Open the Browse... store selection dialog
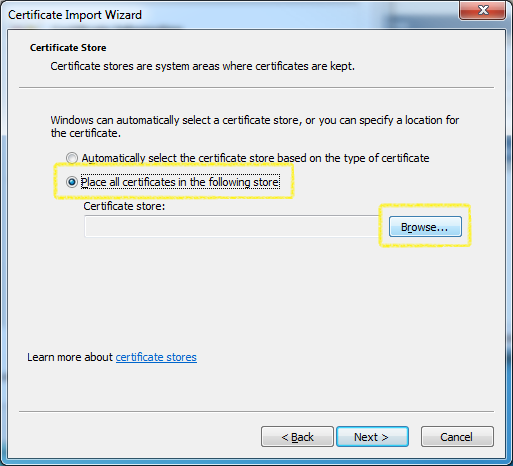 (x=425, y=227)
